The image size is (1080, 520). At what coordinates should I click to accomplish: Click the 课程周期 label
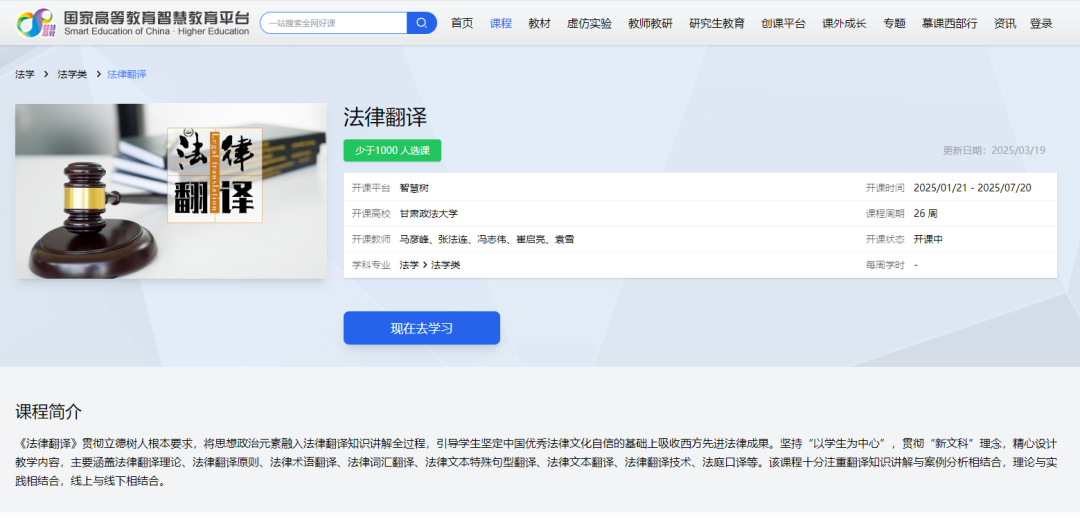pos(885,214)
